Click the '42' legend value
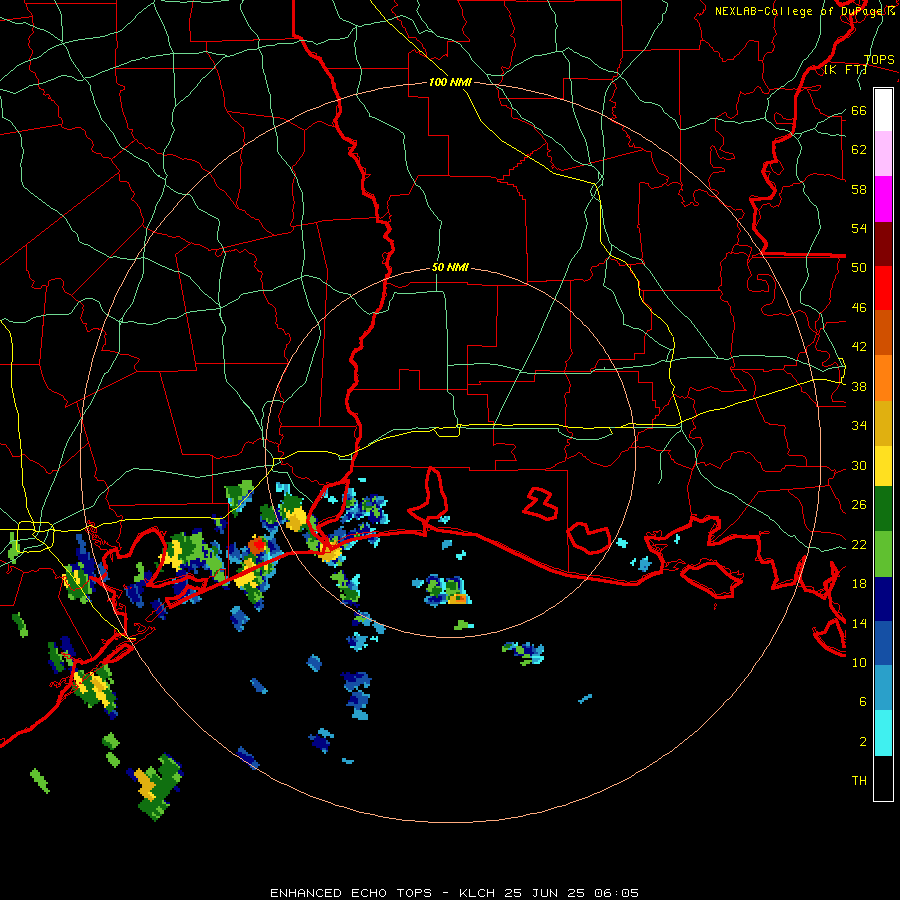 pyautogui.click(x=859, y=347)
